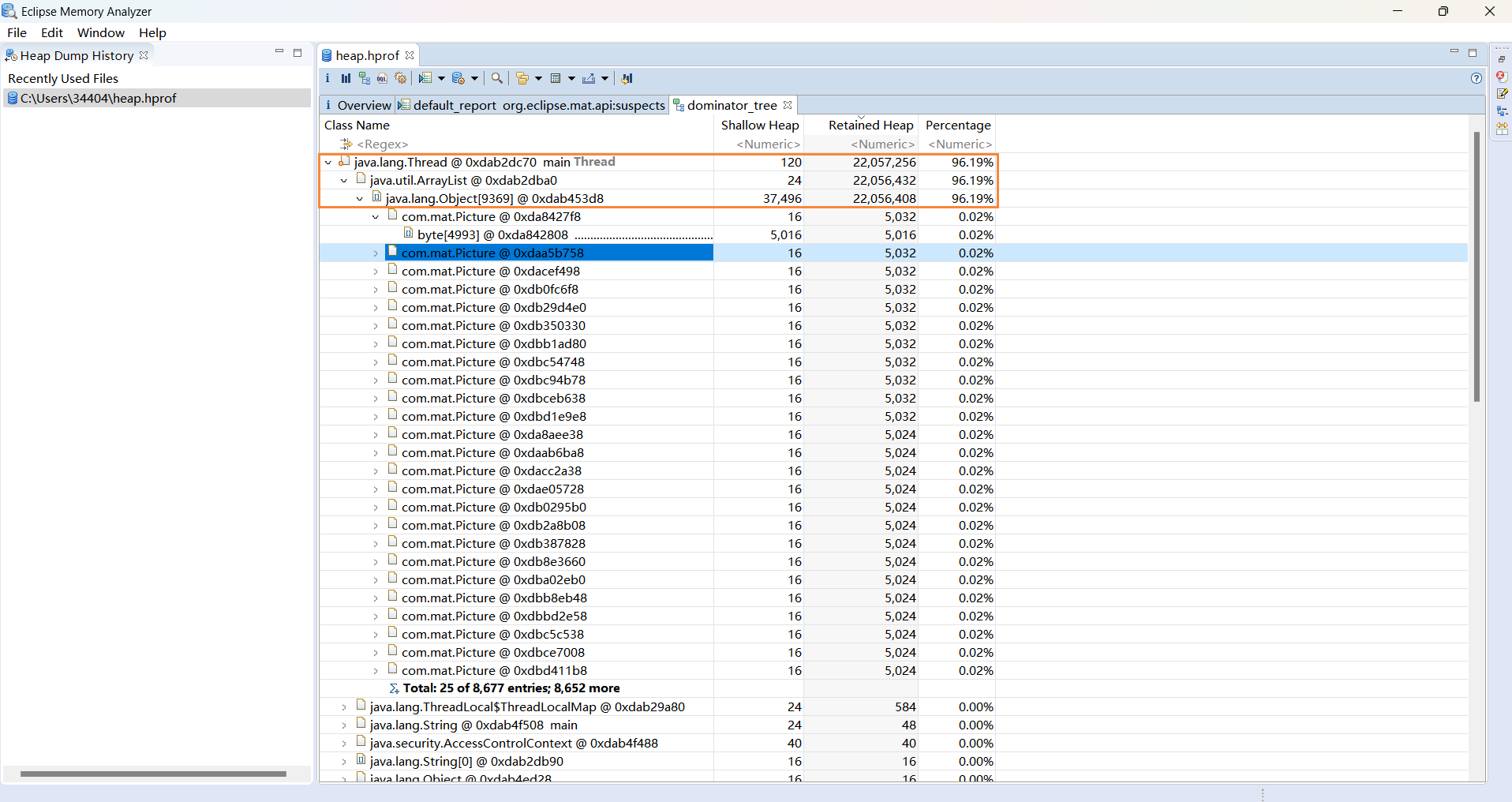Sort by Percentage column header
The width and height of the screenshot is (1512, 802).
[958, 125]
